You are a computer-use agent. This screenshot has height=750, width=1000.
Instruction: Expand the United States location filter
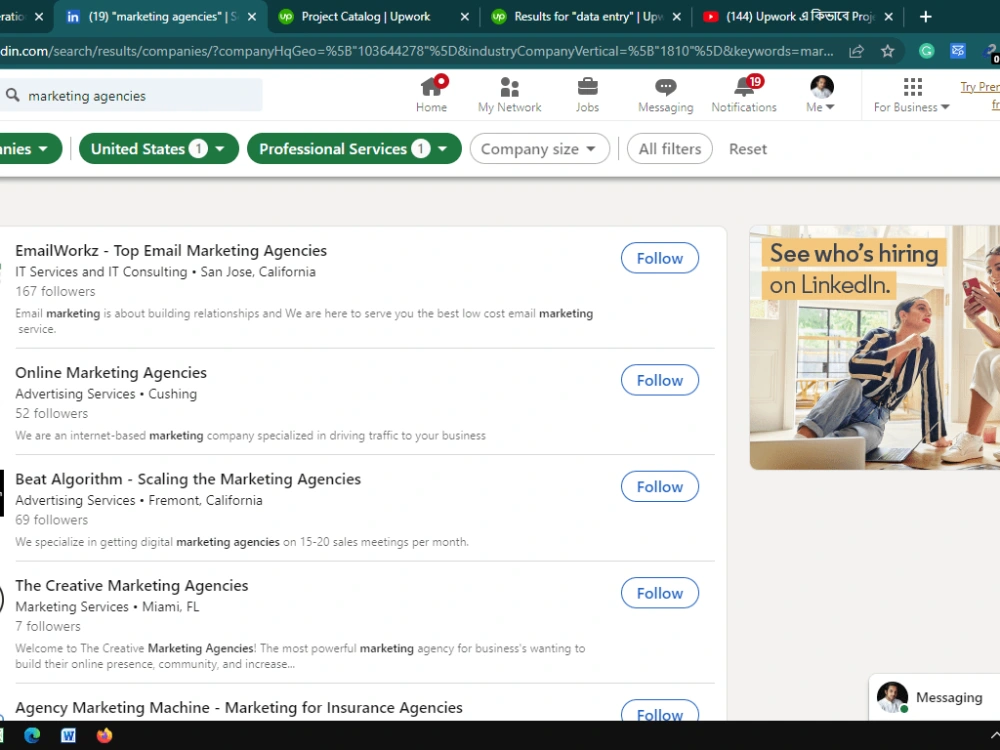pyautogui.click(x=158, y=149)
